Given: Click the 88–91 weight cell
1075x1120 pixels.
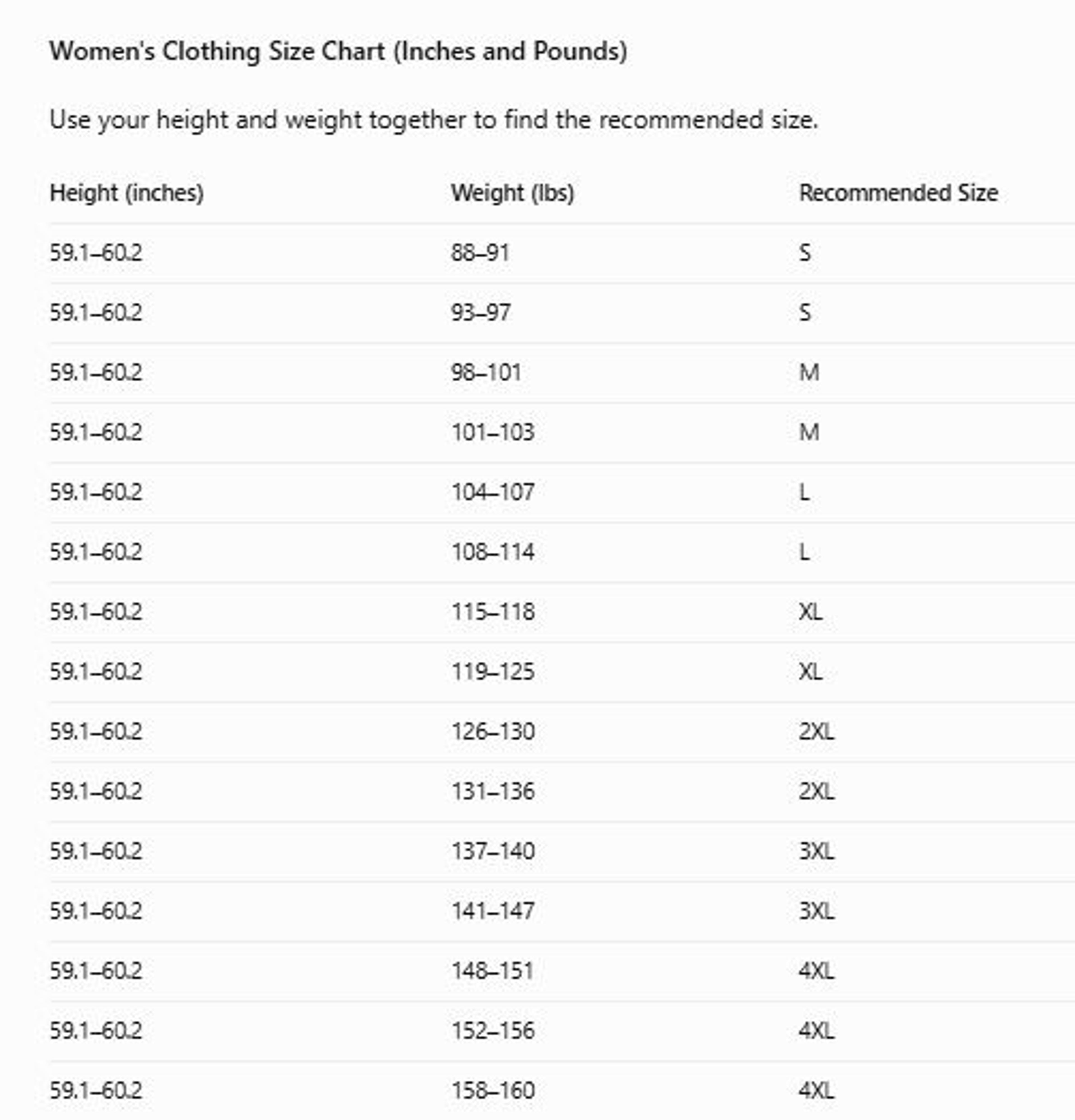Looking at the screenshot, I should click(480, 253).
